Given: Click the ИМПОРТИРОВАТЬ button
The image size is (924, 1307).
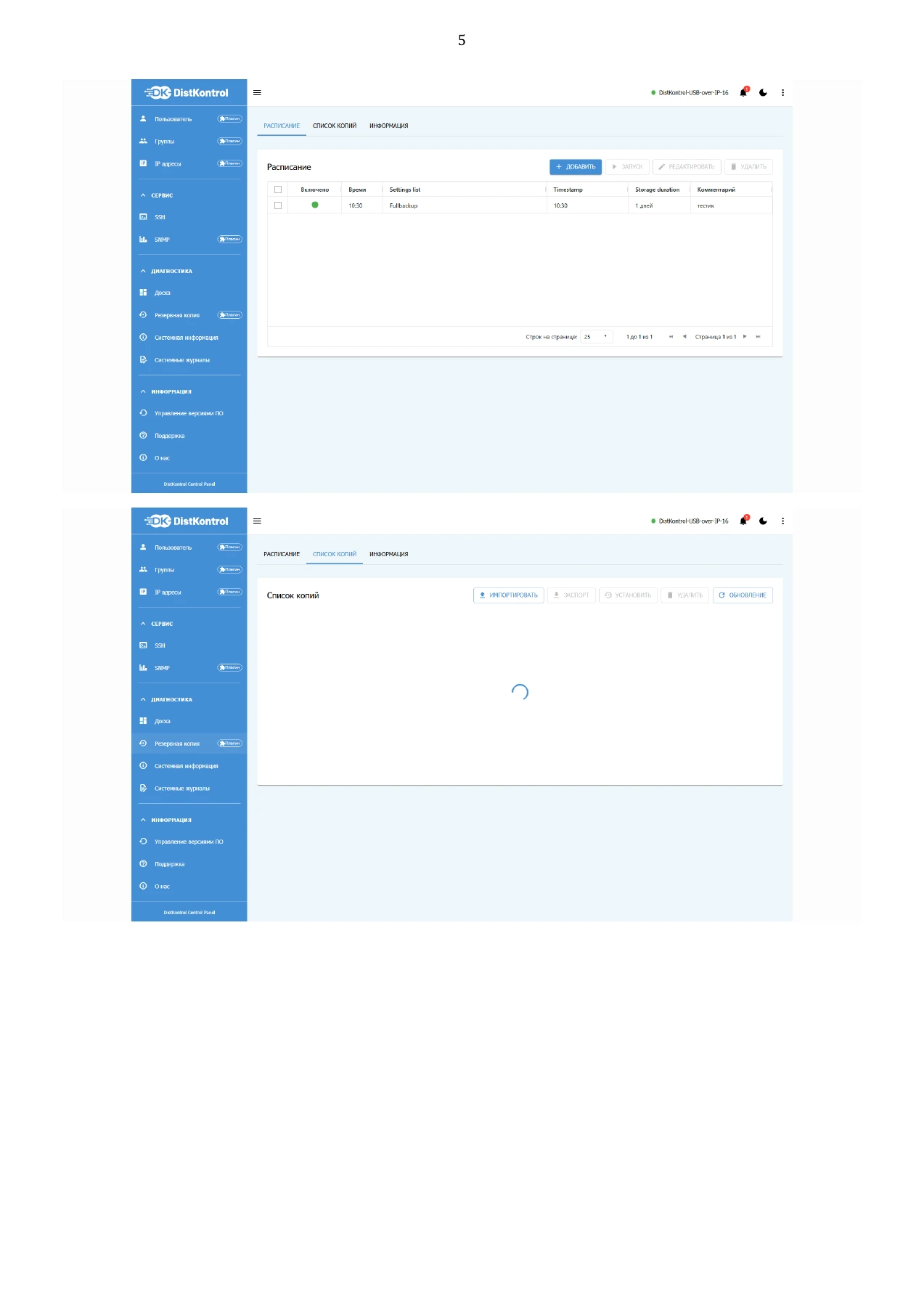Looking at the screenshot, I should pos(509,595).
